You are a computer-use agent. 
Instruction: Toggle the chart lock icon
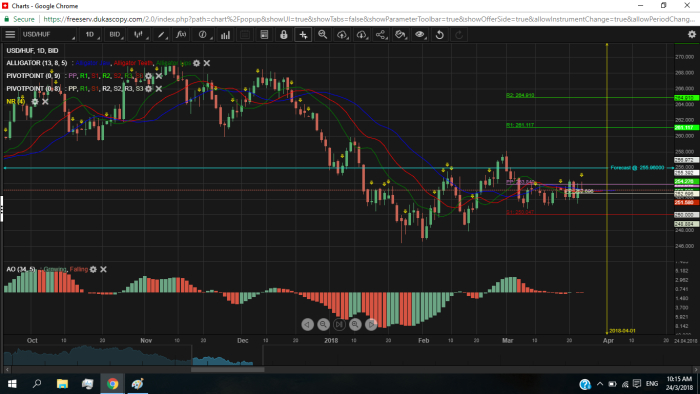pos(283,34)
